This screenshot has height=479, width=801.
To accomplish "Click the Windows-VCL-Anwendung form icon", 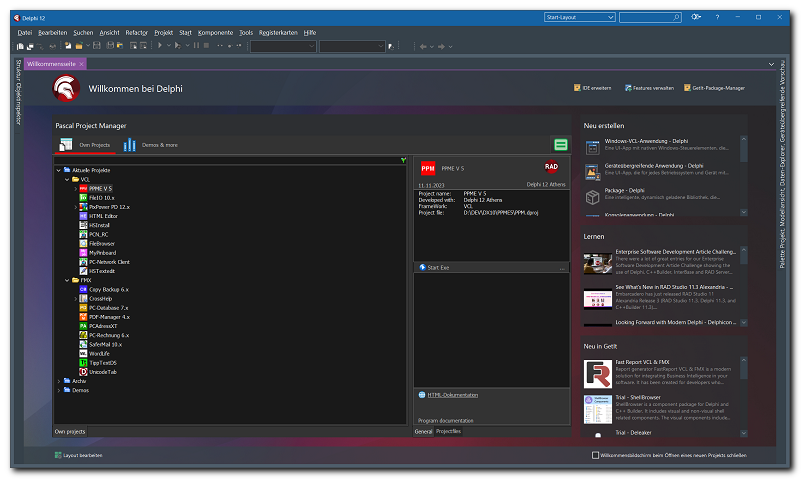I will coord(592,148).
